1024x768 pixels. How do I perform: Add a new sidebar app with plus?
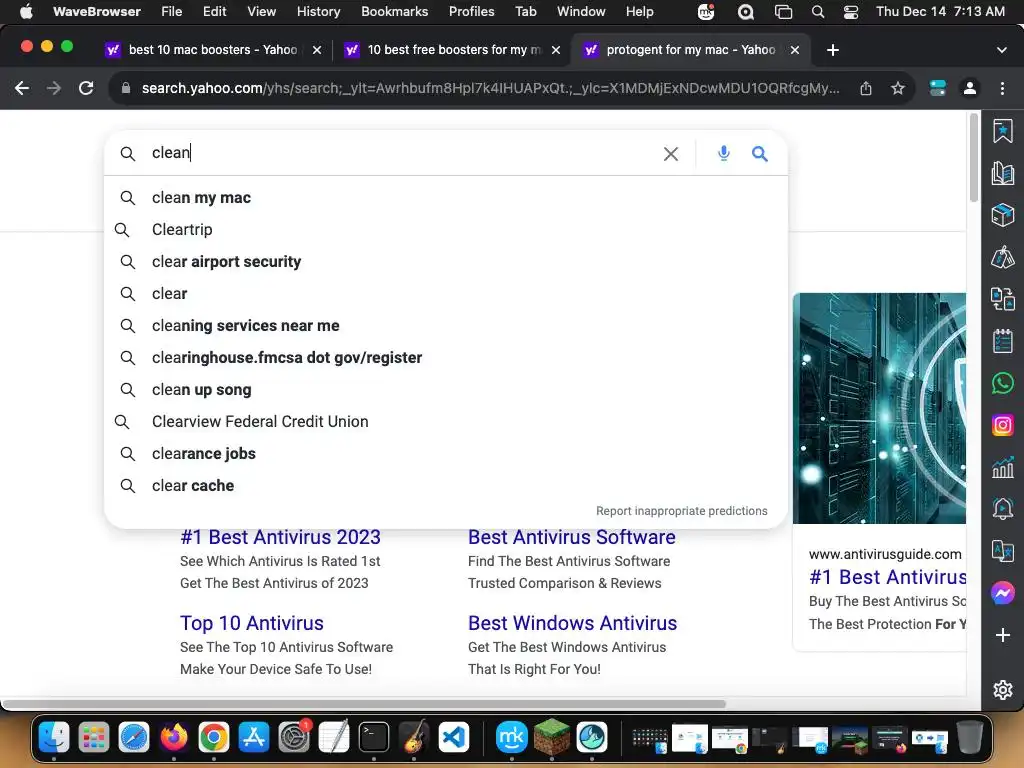click(x=1002, y=635)
